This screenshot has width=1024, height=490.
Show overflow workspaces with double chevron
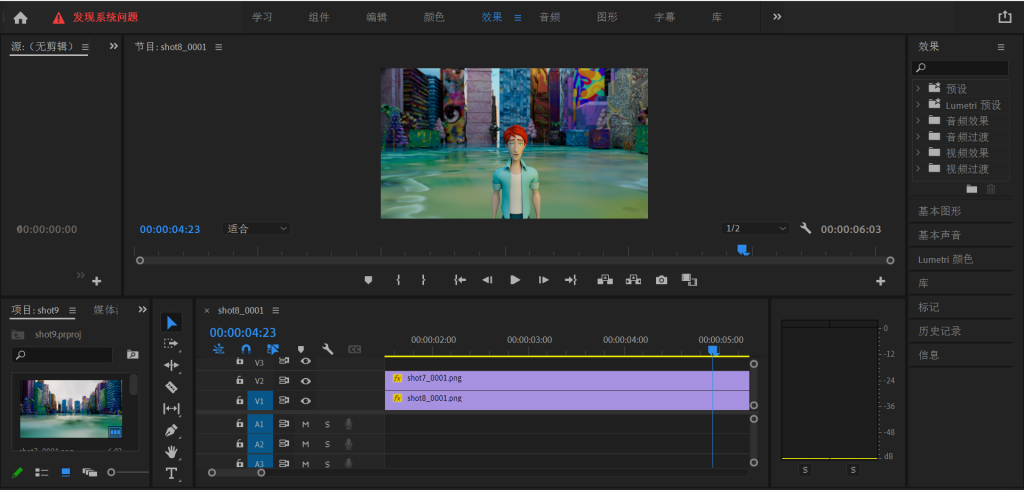click(x=777, y=17)
